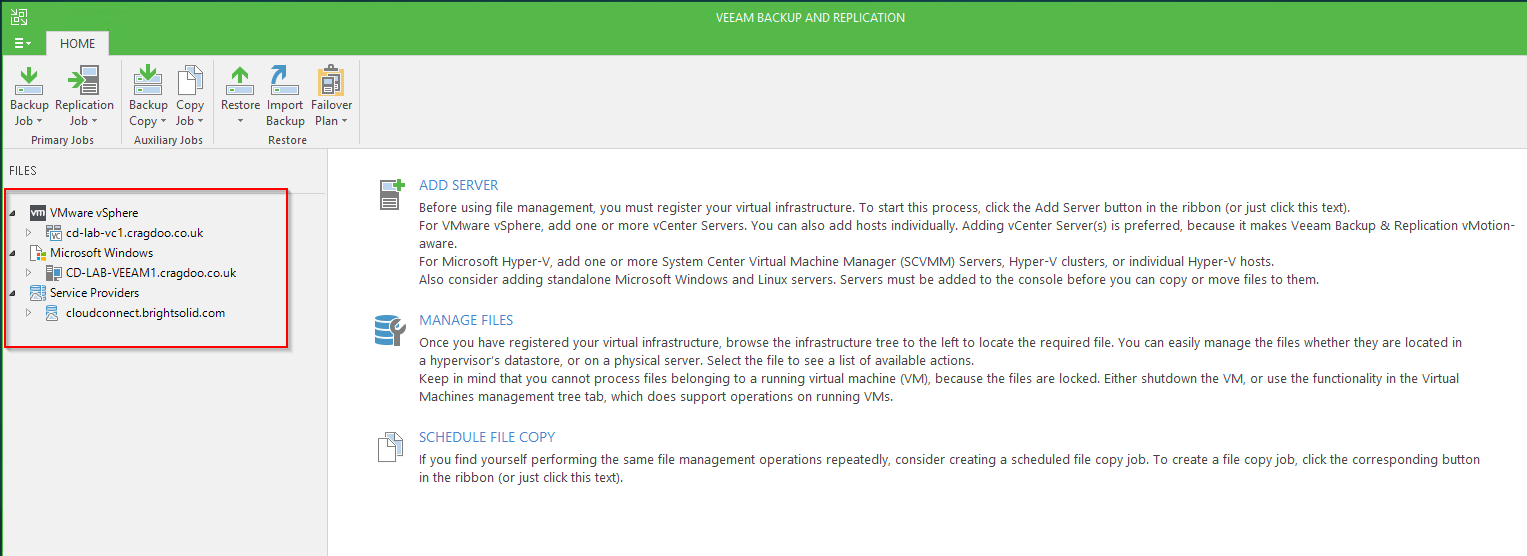Open the main application menu button
Image resolution: width=1527 pixels, height=556 pixels.
click(23, 43)
